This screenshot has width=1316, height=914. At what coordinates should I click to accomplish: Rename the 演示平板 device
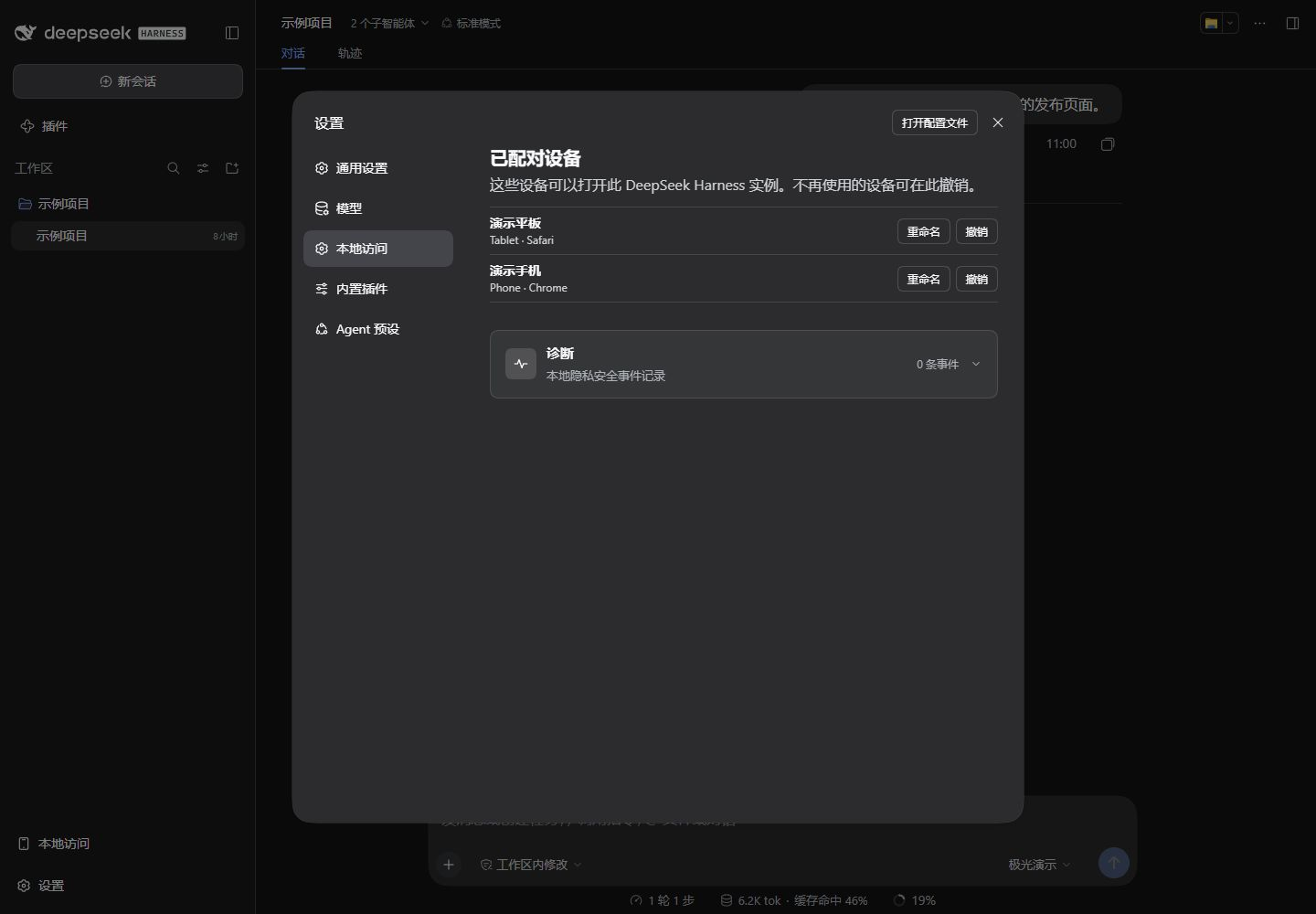click(924, 231)
